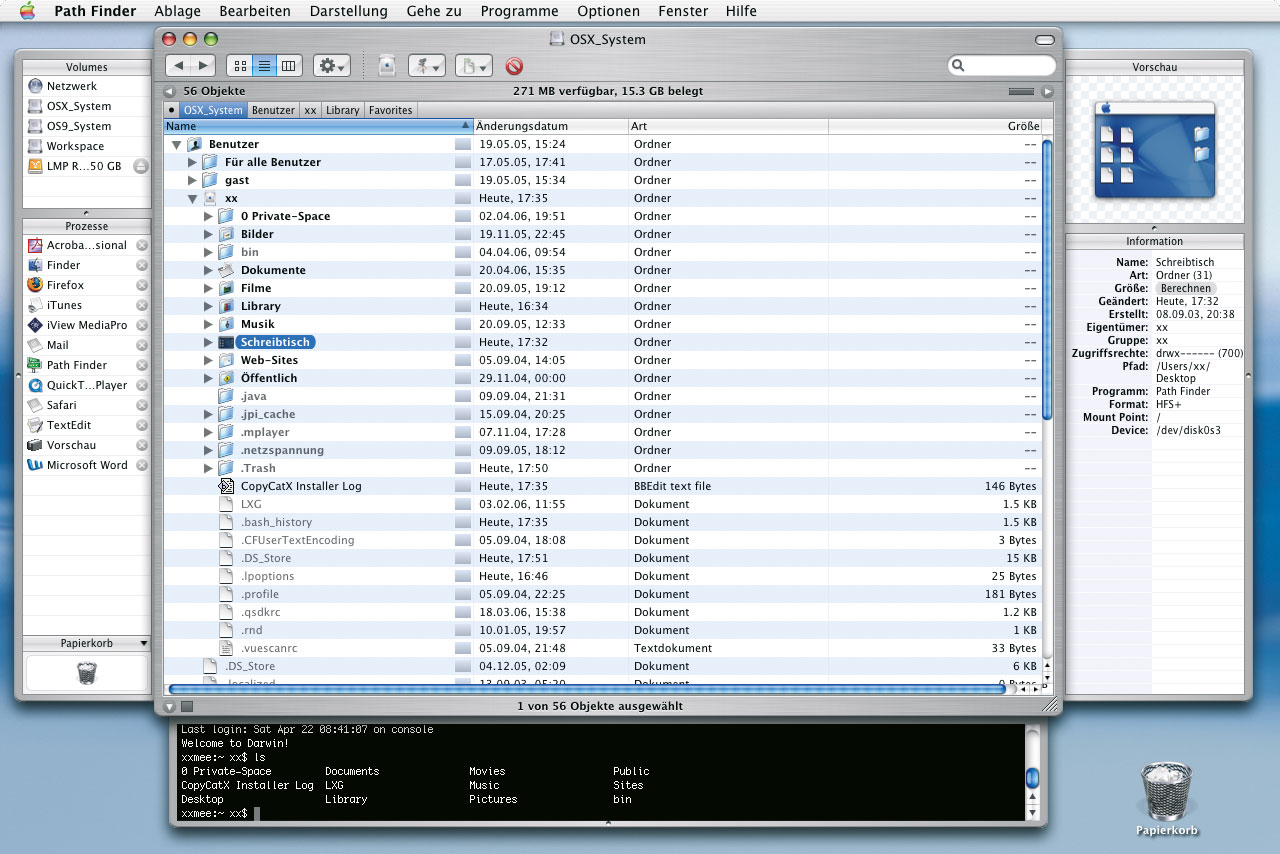Sort by Größe column header
1280x854 pixels.
pyautogui.click(x=935, y=126)
